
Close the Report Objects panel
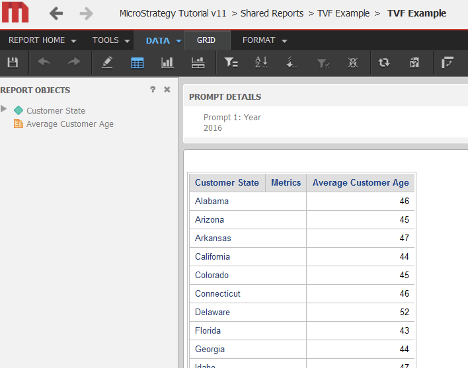[x=167, y=89]
